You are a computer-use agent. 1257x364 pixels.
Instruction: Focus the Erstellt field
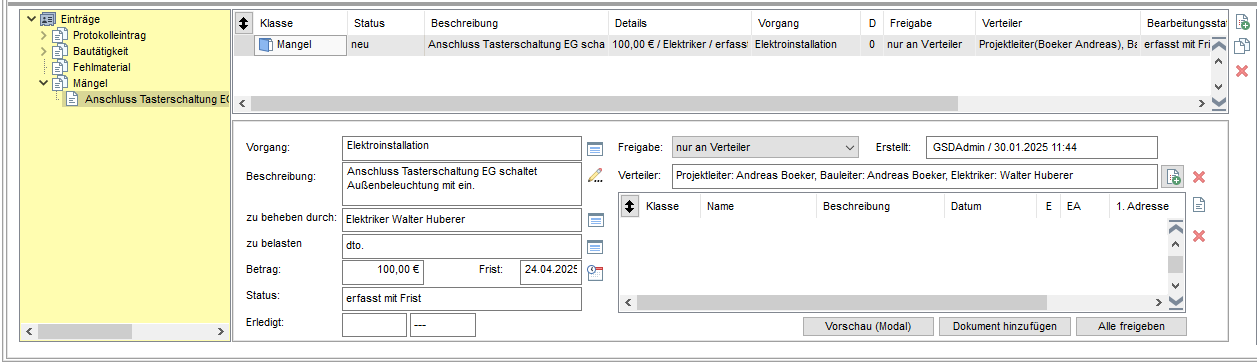coord(1041,148)
